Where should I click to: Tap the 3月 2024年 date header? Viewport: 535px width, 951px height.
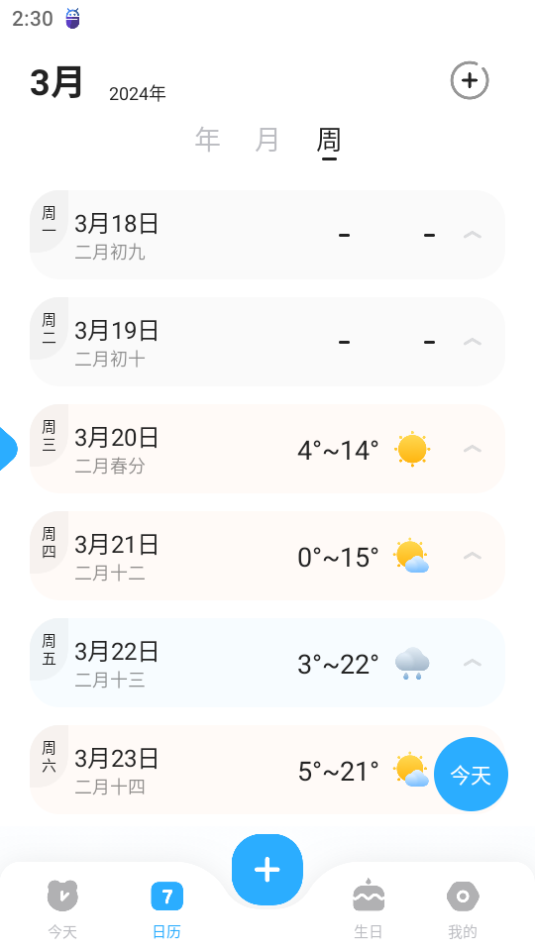pos(98,84)
